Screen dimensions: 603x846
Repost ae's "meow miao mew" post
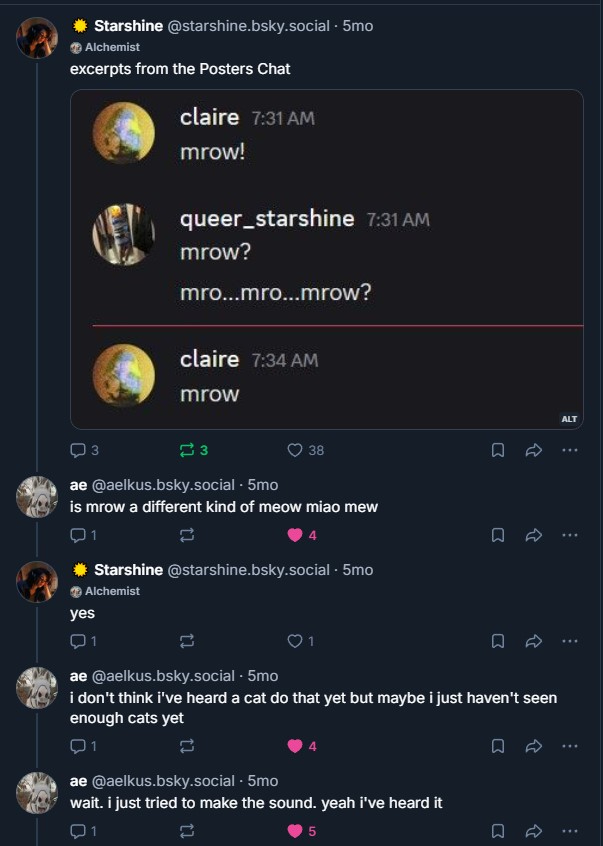(x=186, y=535)
